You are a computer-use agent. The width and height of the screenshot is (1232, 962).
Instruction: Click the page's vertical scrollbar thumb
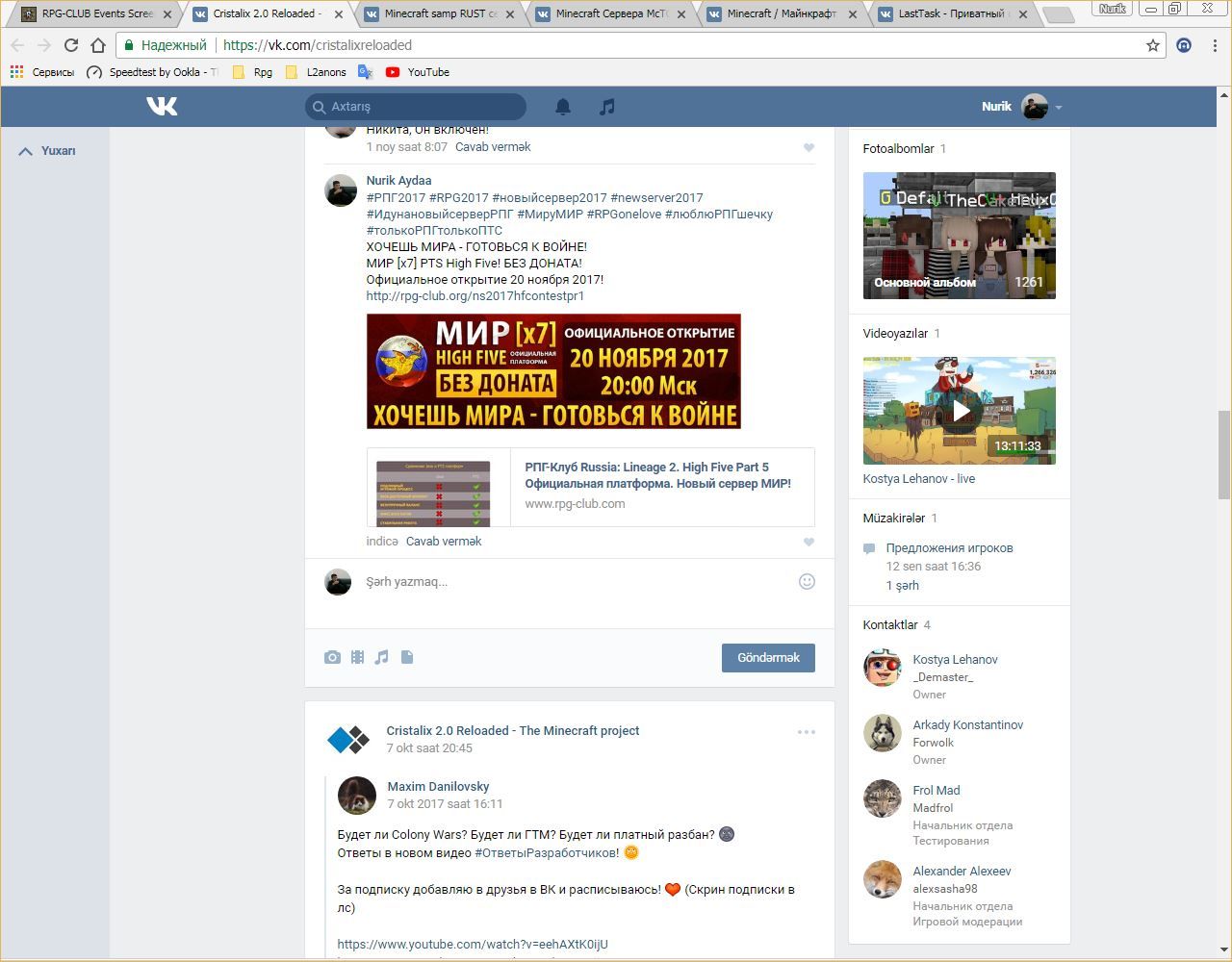[1224, 454]
